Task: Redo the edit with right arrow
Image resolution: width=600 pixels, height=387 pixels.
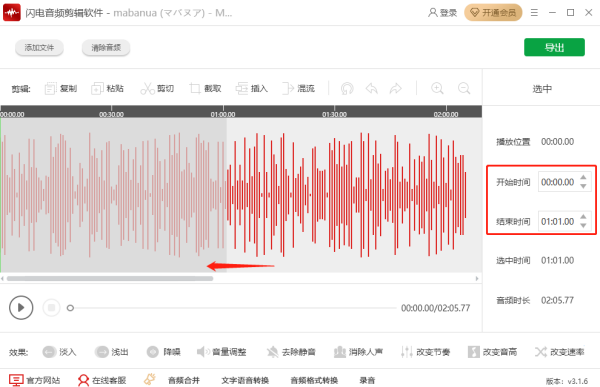Action: tap(395, 88)
